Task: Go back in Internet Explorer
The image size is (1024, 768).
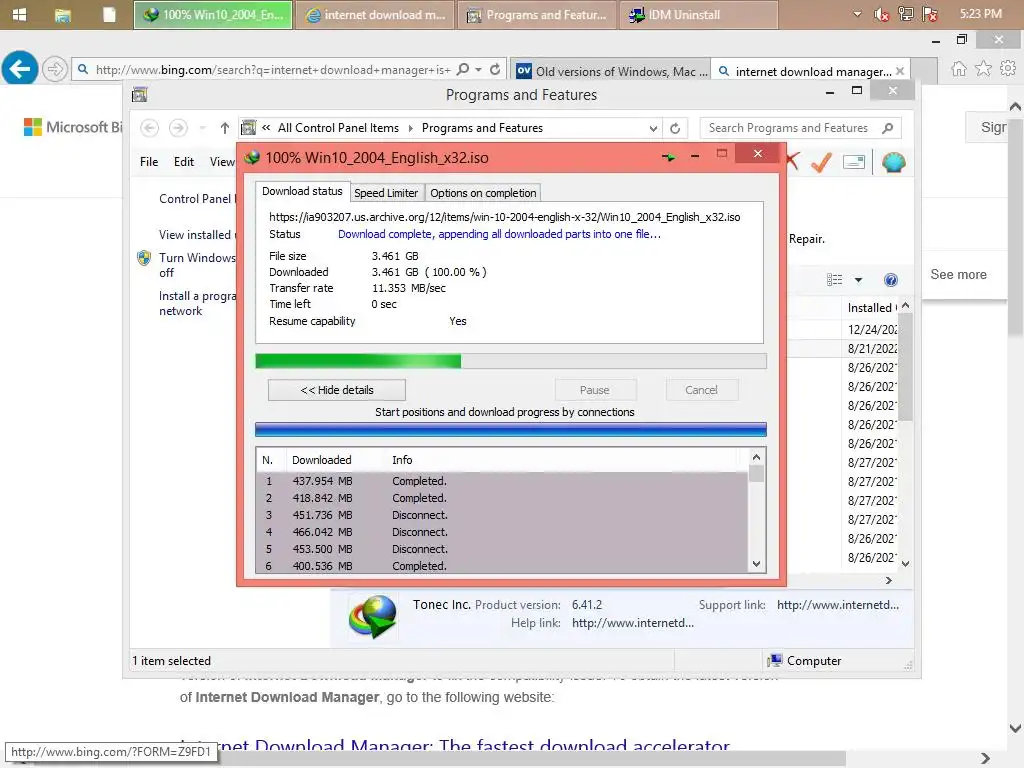Action: [20, 68]
